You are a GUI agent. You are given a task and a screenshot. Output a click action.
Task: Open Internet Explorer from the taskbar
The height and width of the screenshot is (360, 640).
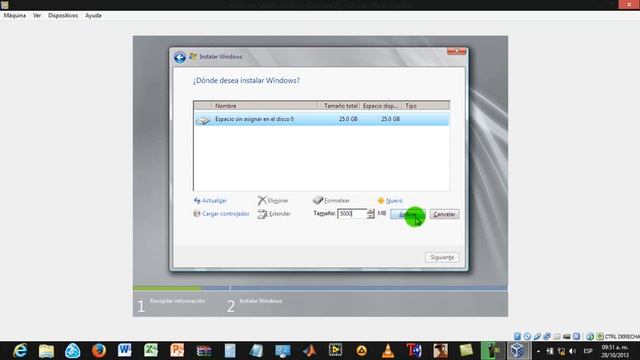pyautogui.click(x=20, y=350)
